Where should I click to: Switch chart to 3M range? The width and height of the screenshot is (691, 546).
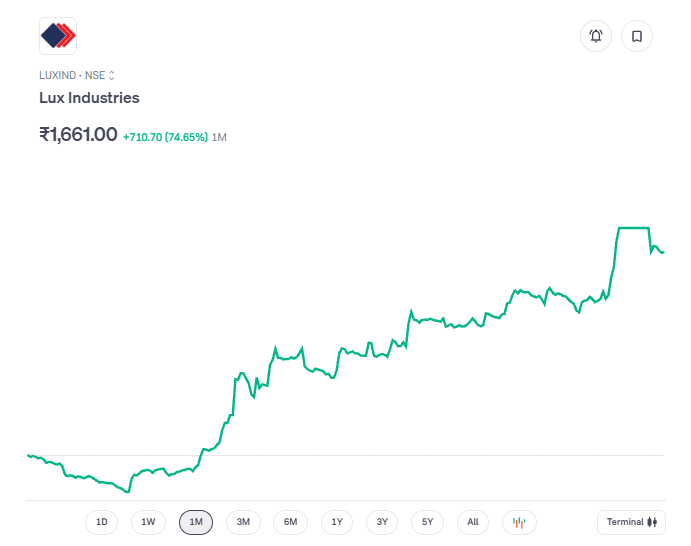click(243, 522)
